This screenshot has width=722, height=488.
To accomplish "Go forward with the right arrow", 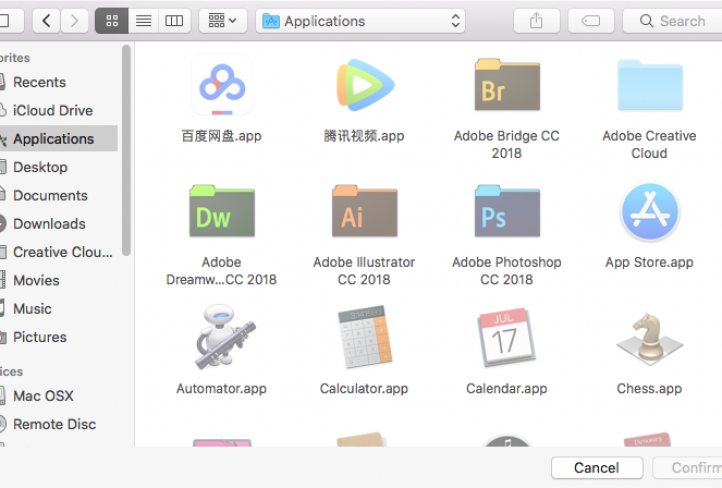I will (74, 21).
